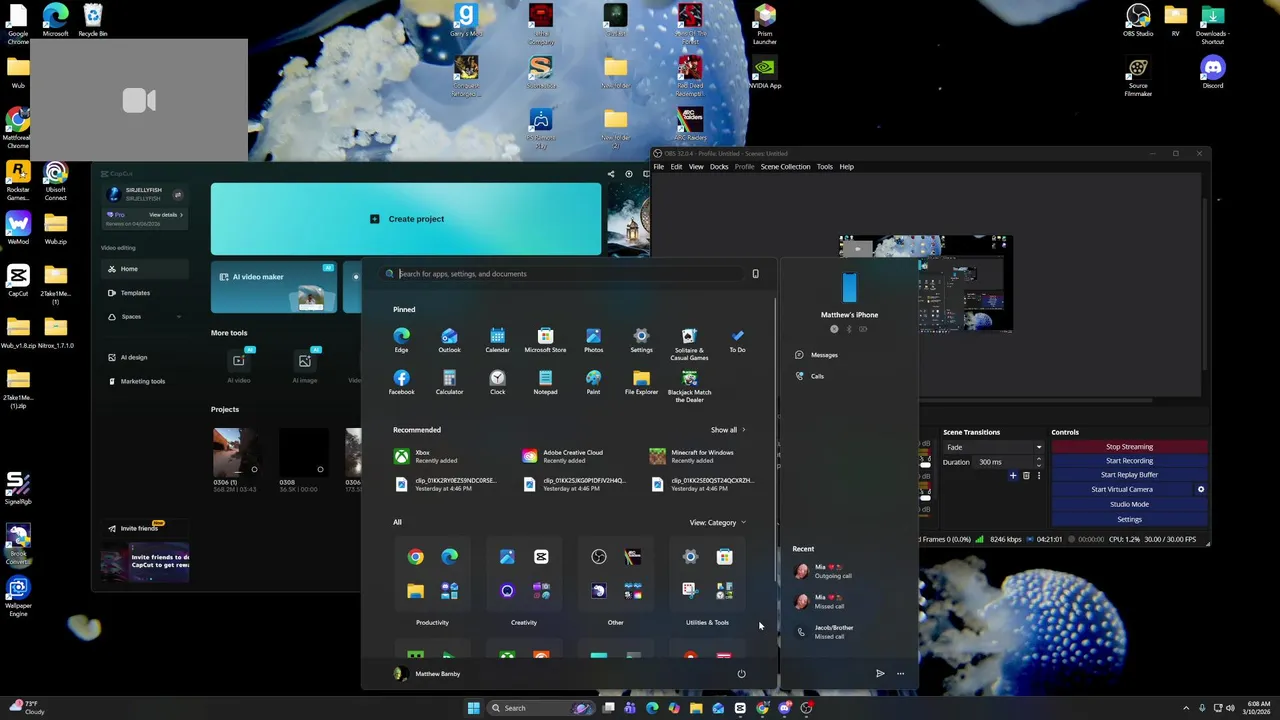The image size is (1280, 720).
Task: Open Fade transition dropdown in OBS
Action: (993, 447)
